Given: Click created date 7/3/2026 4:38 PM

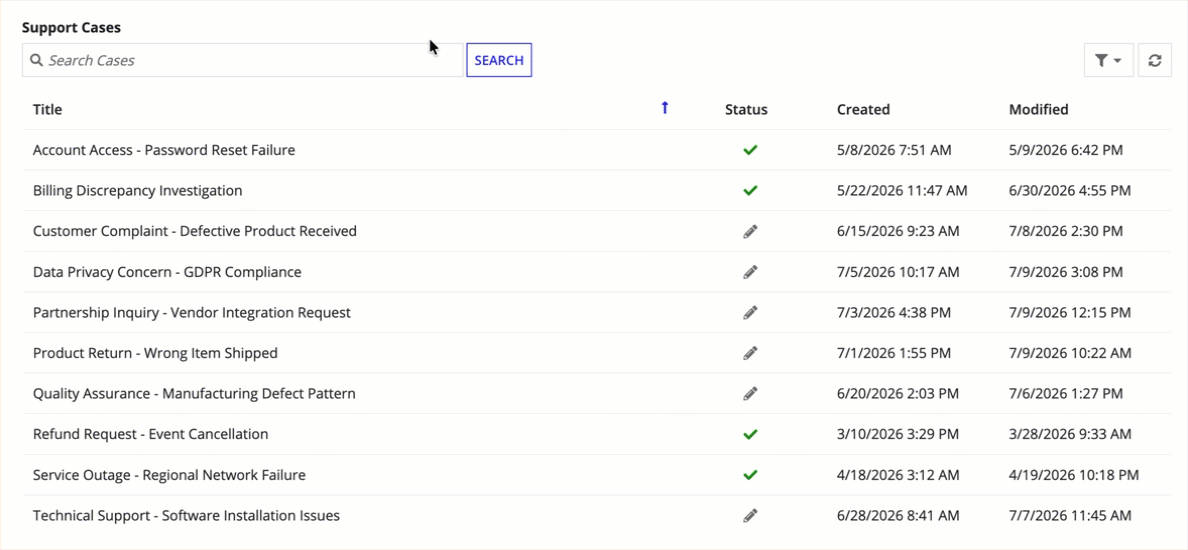Looking at the screenshot, I should (893, 312).
